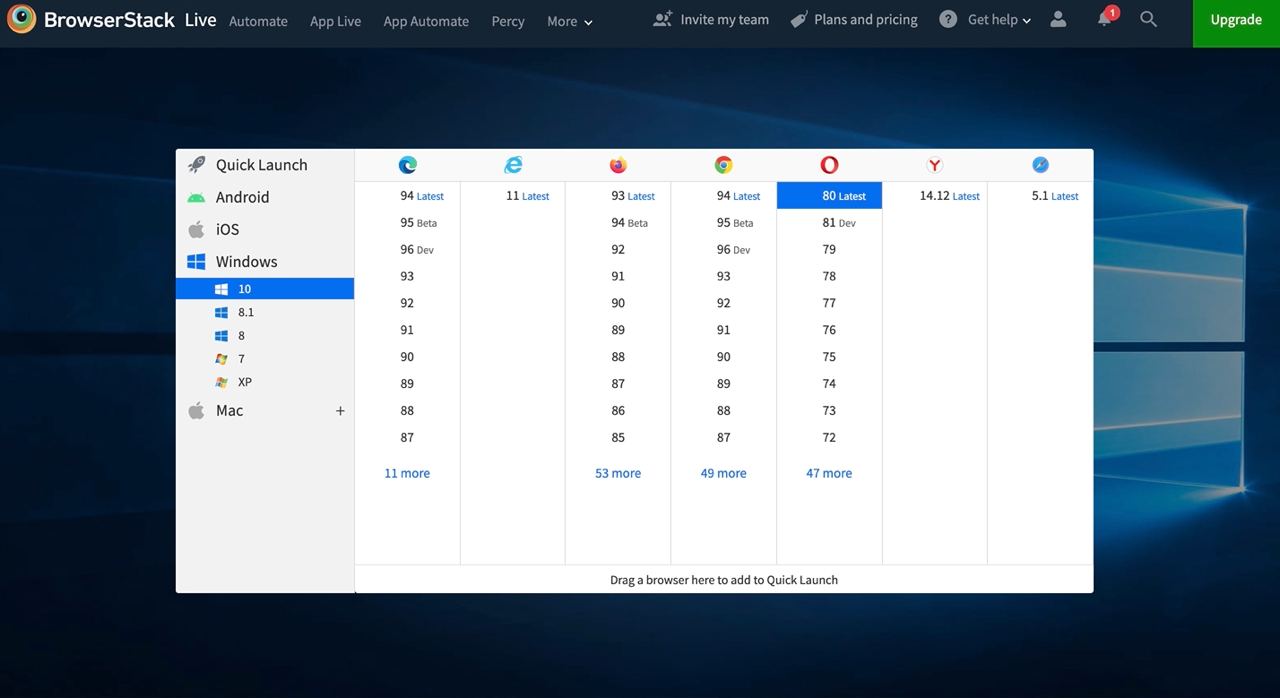Select the Opera browser icon
The image size is (1280, 698).
point(829,165)
